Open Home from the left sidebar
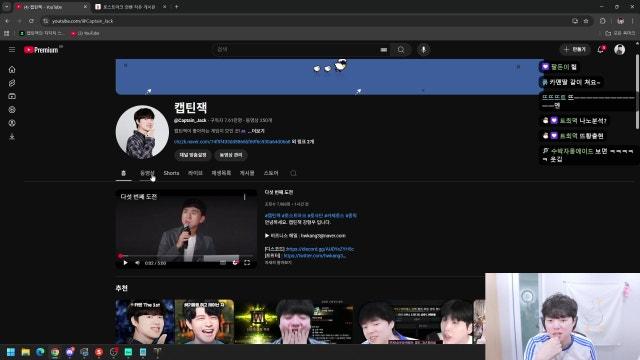Image resolution: width=640 pixels, height=360 pixels. (12, 69)
